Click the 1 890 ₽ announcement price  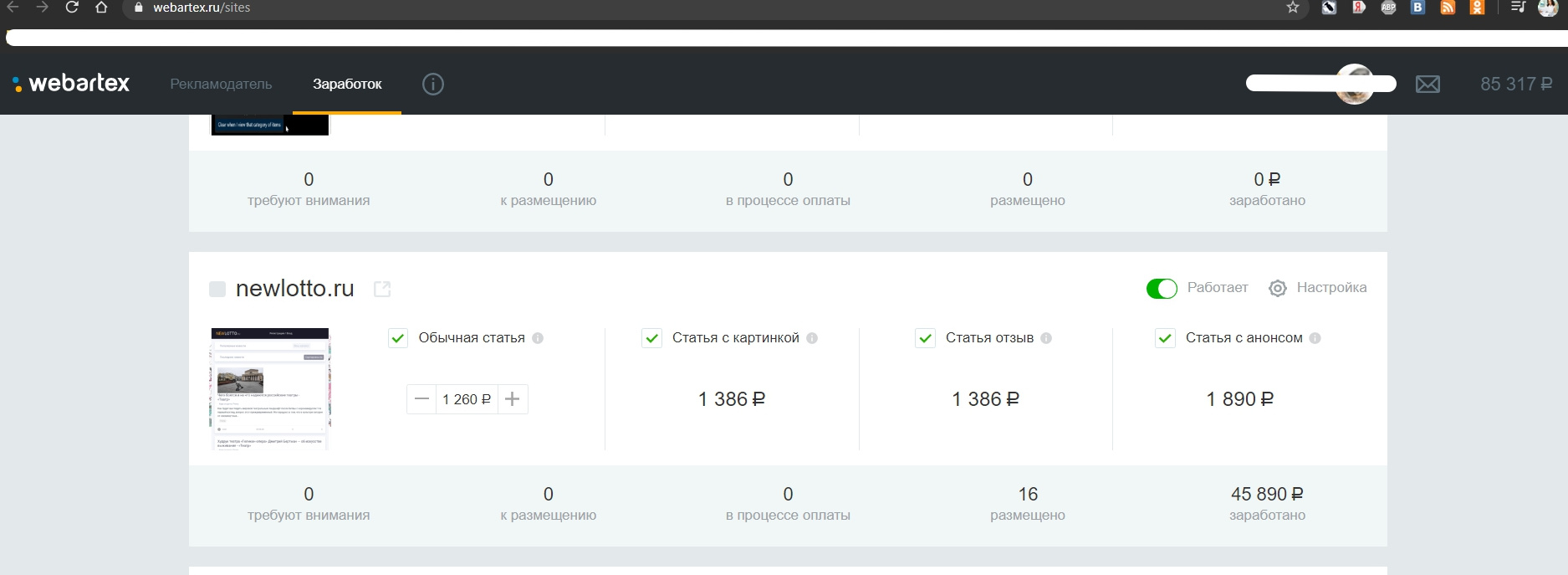1239,399
